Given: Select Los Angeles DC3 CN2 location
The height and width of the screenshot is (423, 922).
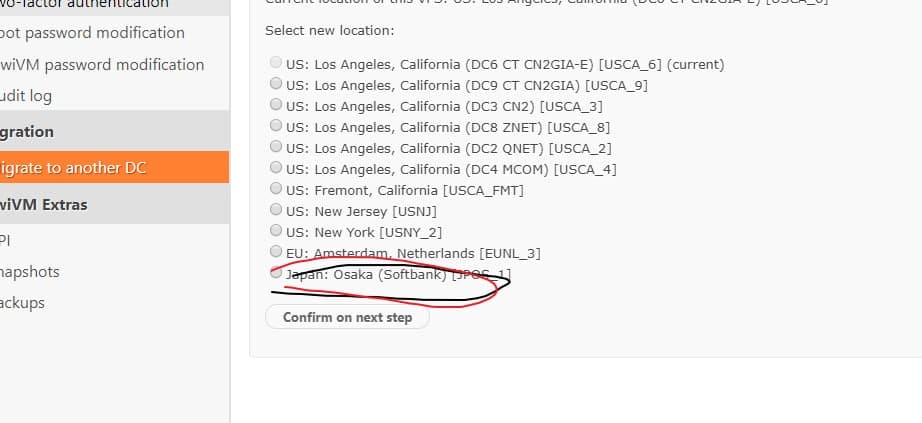Looking at the screenshot, I should pyautogui.click(x=276, y=106).
